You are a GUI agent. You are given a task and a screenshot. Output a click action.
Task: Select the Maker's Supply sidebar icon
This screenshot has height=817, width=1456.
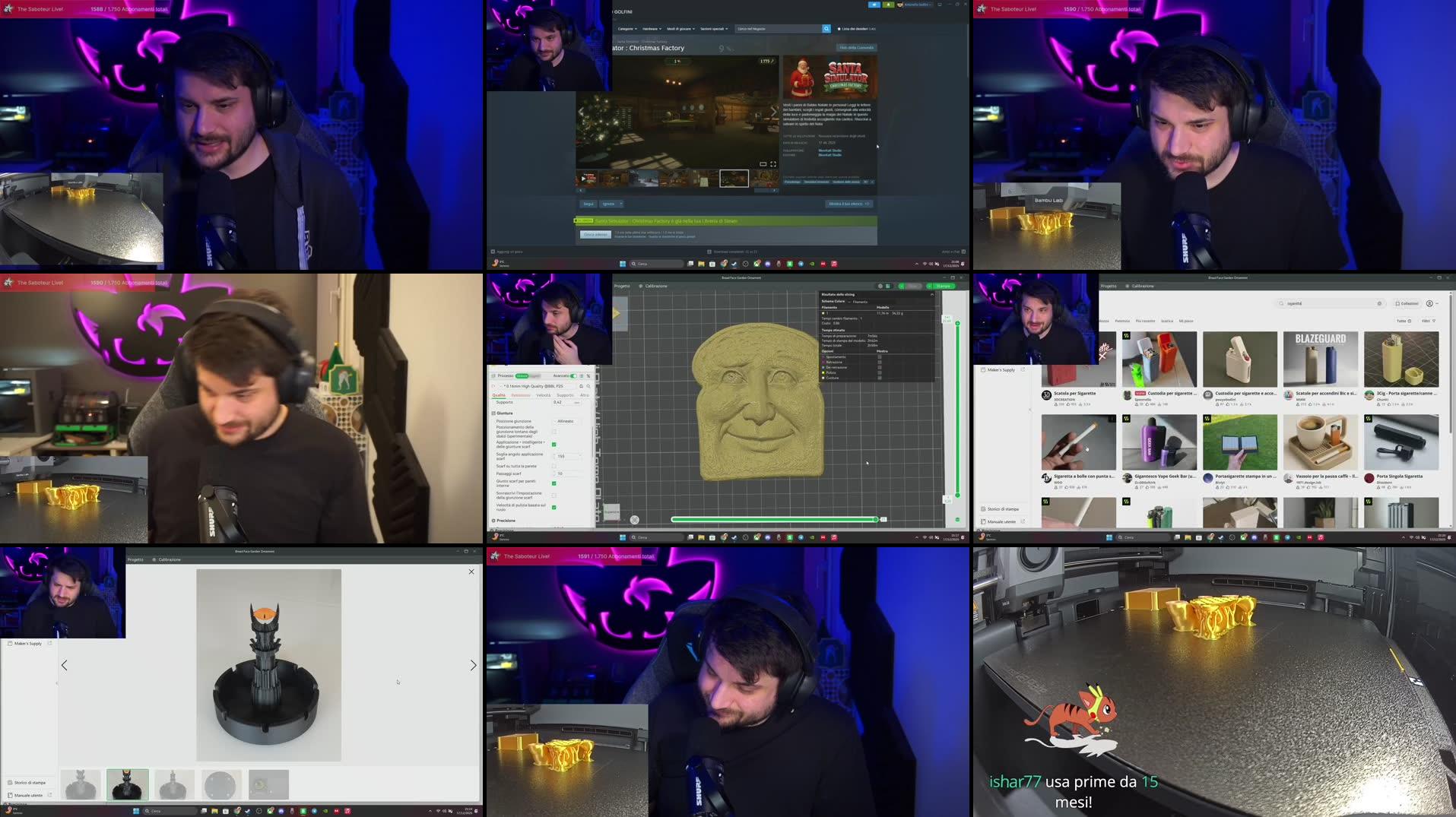point(983,369)
